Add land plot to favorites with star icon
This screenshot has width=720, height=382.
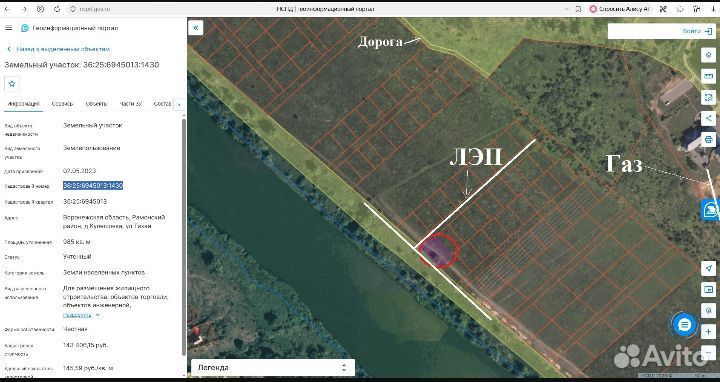[x=12, y=84]
